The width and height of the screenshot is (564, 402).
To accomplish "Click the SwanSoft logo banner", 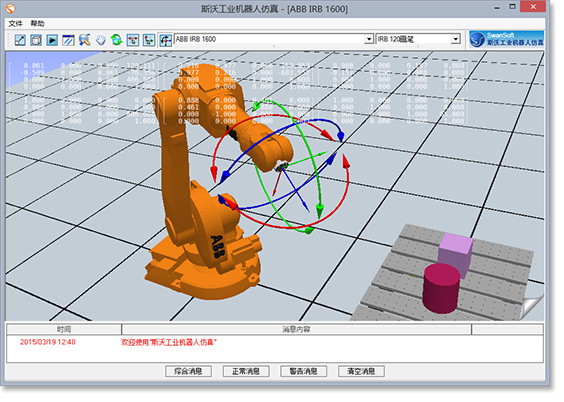I will [x=506, y=39].
